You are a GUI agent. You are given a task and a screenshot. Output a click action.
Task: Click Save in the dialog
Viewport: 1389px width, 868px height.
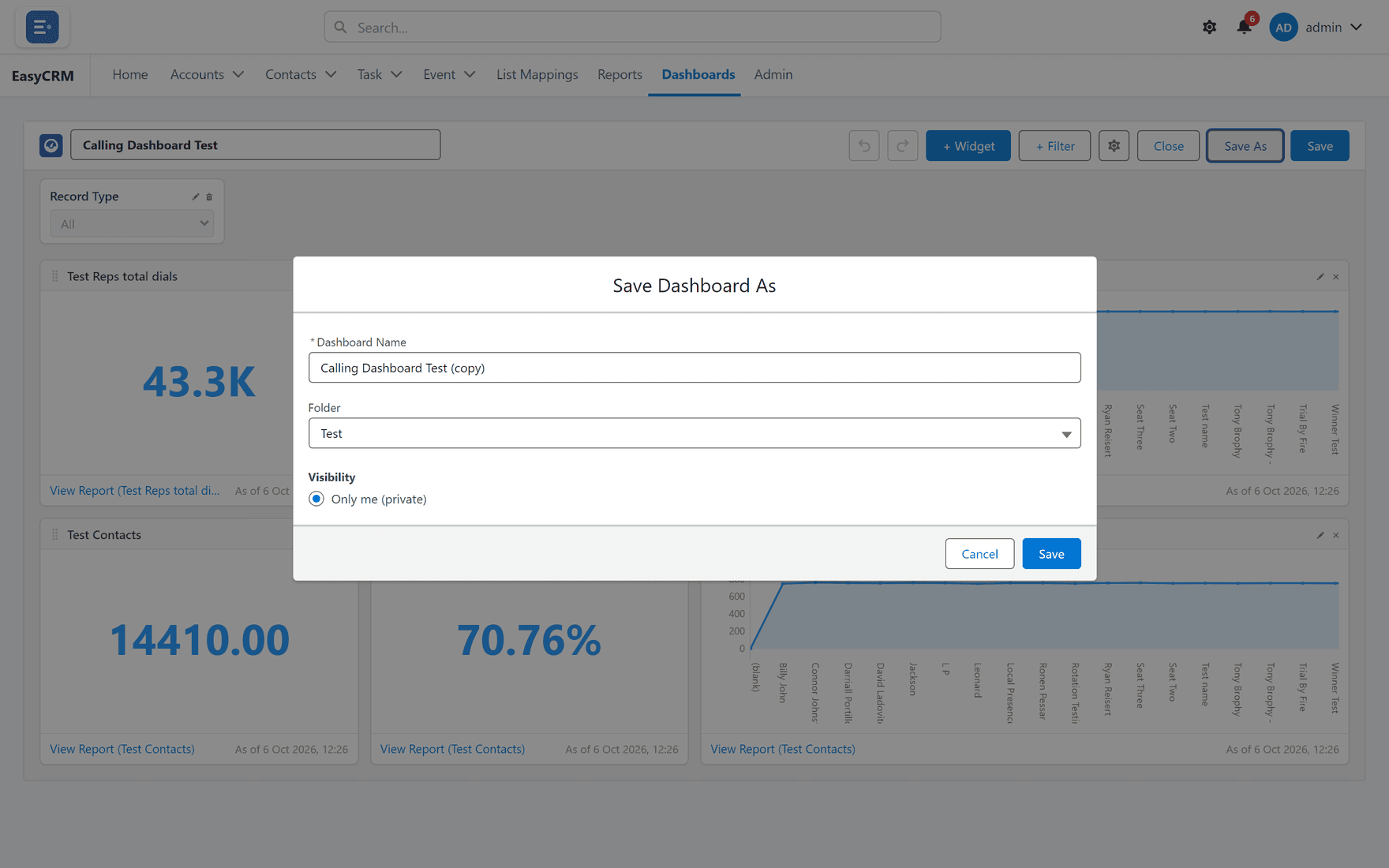click(1051, 554)
